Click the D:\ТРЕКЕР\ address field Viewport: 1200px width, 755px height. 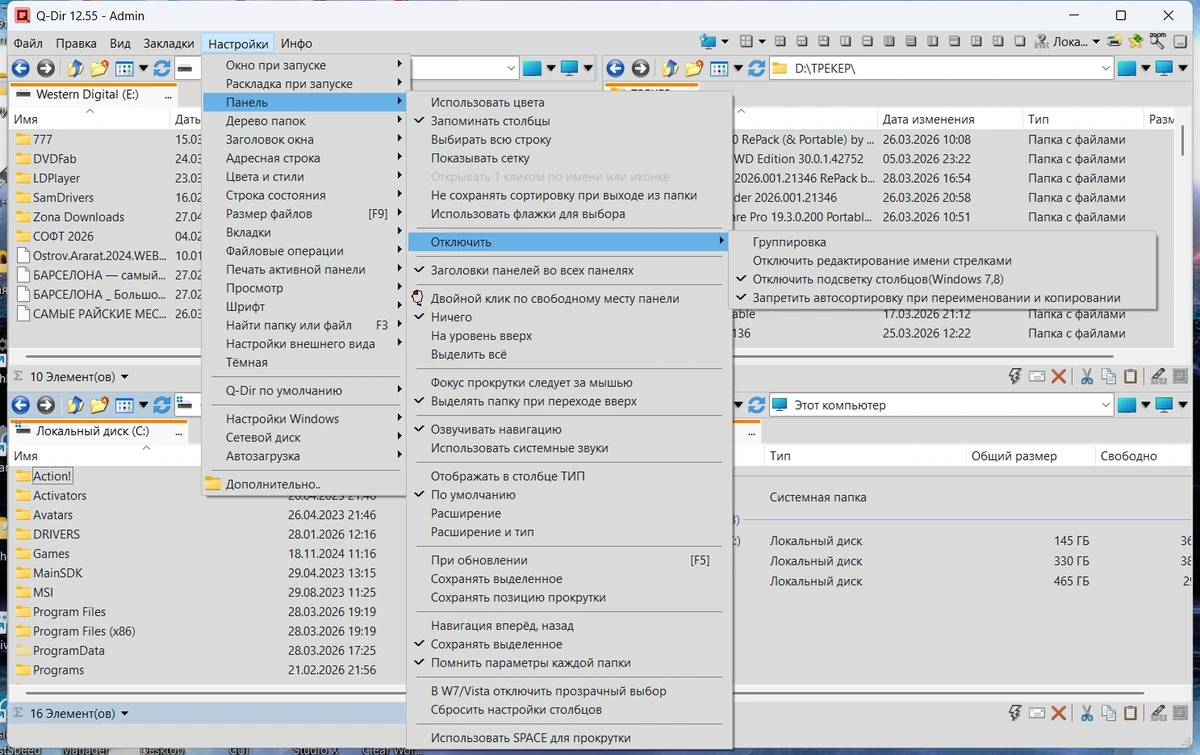tap(942, 68)
